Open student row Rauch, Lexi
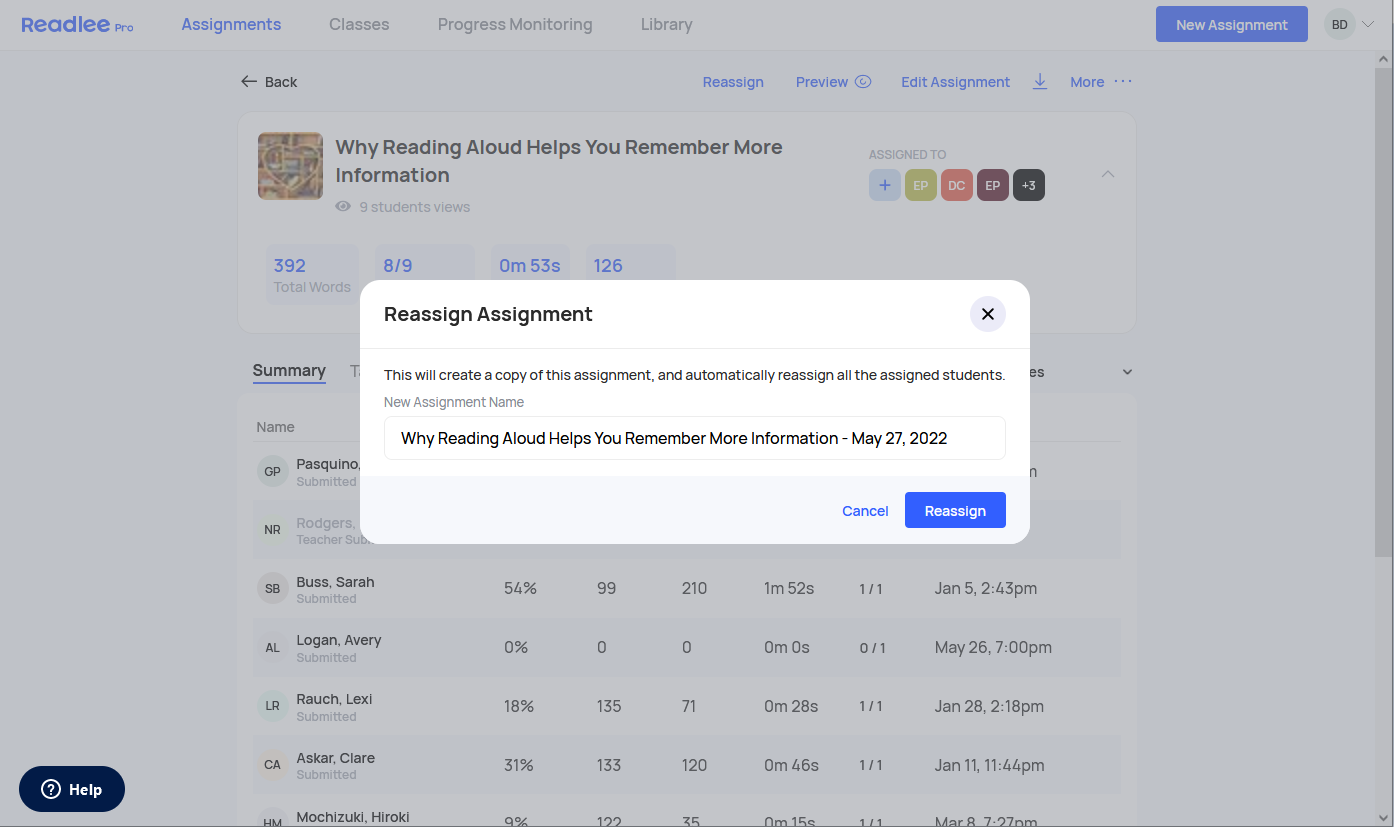This screenshot has height=827, width=1394. 687,706
